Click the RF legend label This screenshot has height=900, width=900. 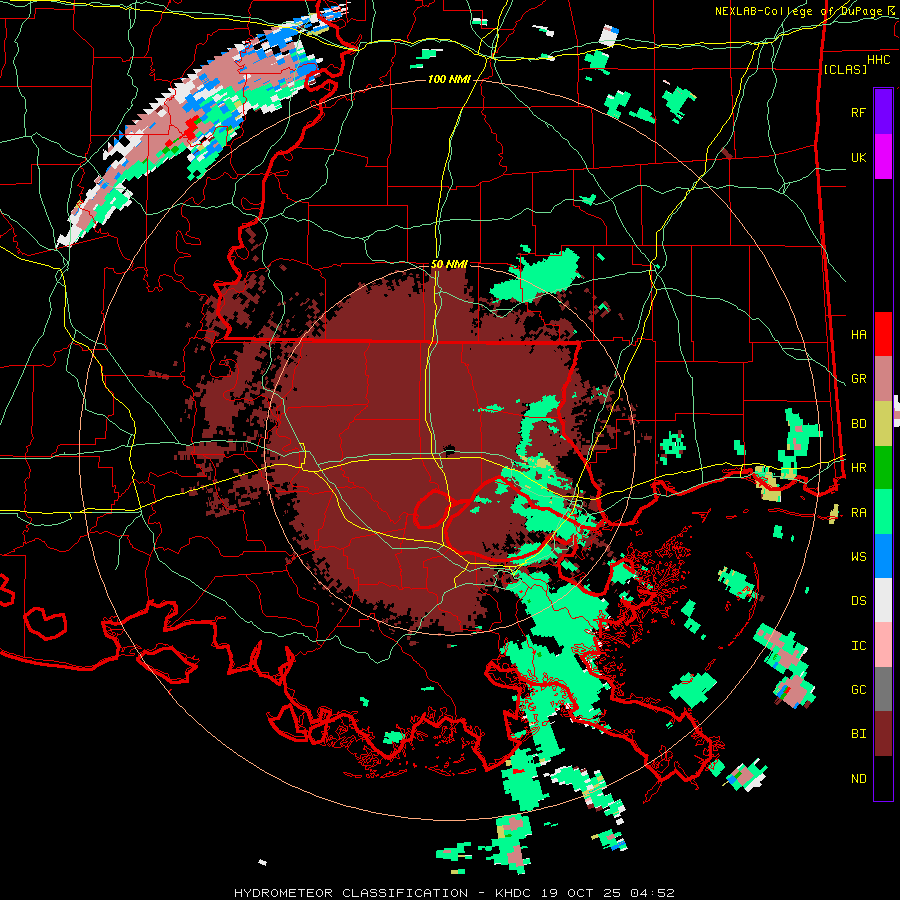[858, 112]
